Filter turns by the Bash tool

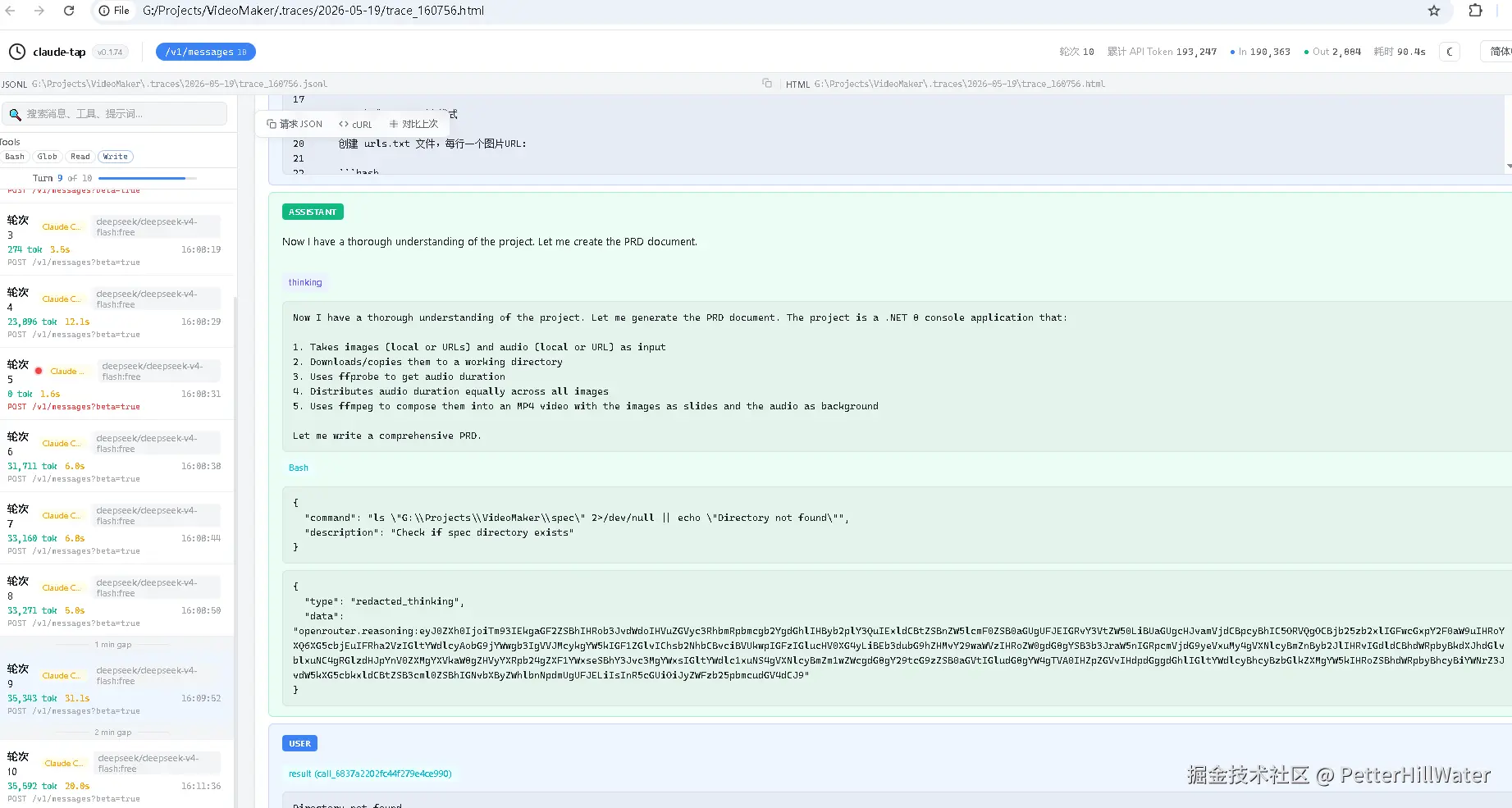15,157
